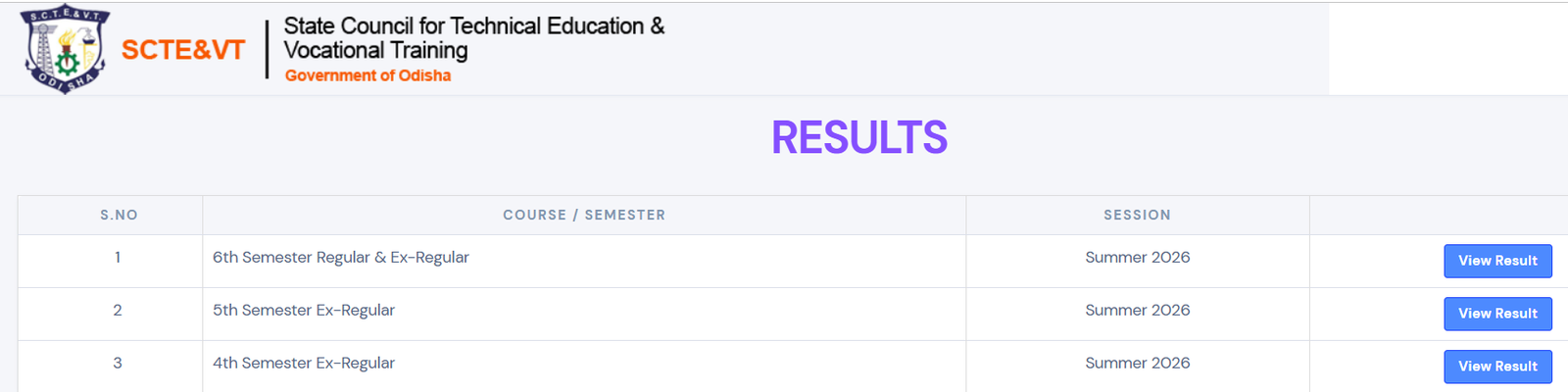
Task: Open View Result for 4th Semester Ex-Regular
Action: pyautogui.click(x=1497, y=367)
